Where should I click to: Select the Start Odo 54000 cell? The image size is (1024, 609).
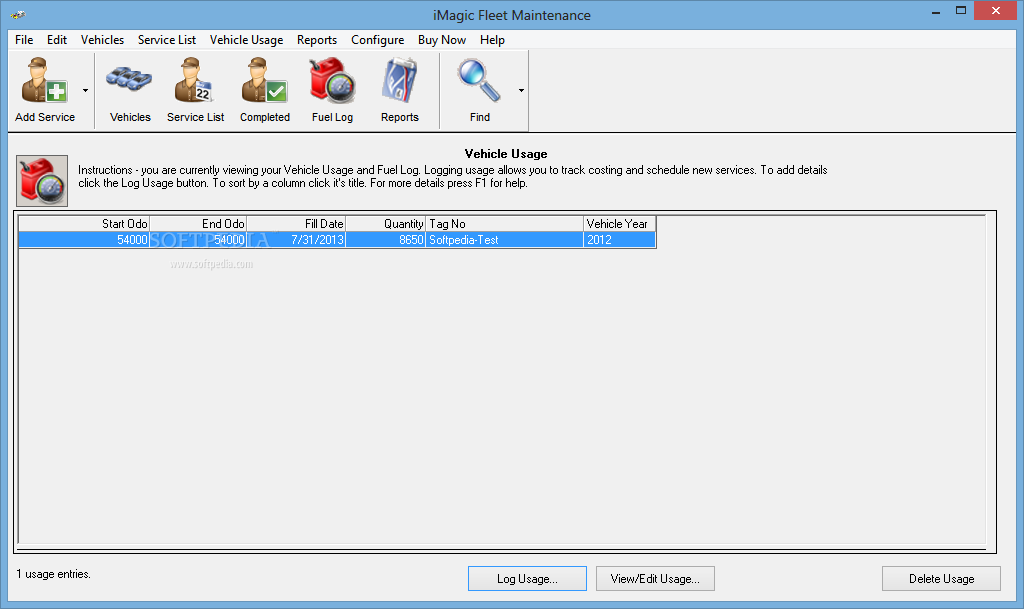coord(84,240)
